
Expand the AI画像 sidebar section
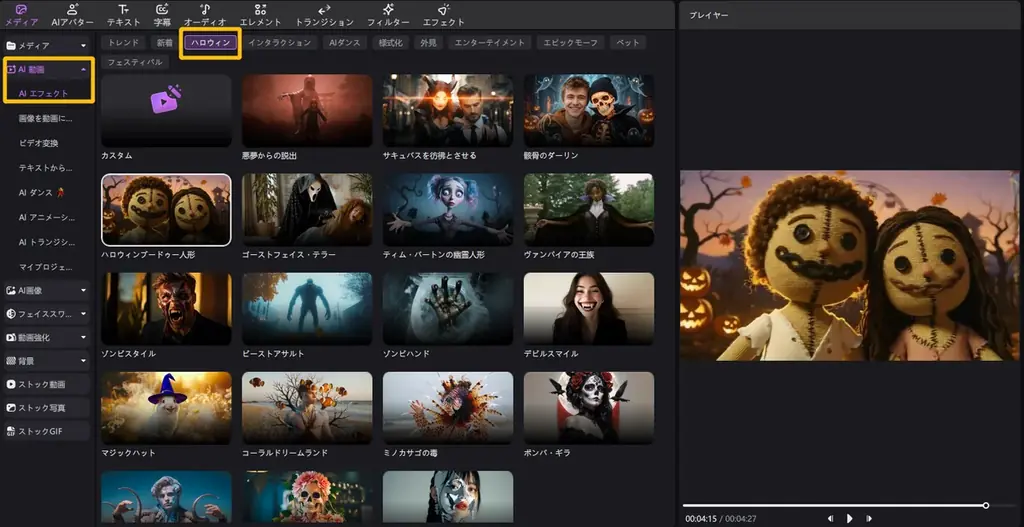[x=83, y=290]
